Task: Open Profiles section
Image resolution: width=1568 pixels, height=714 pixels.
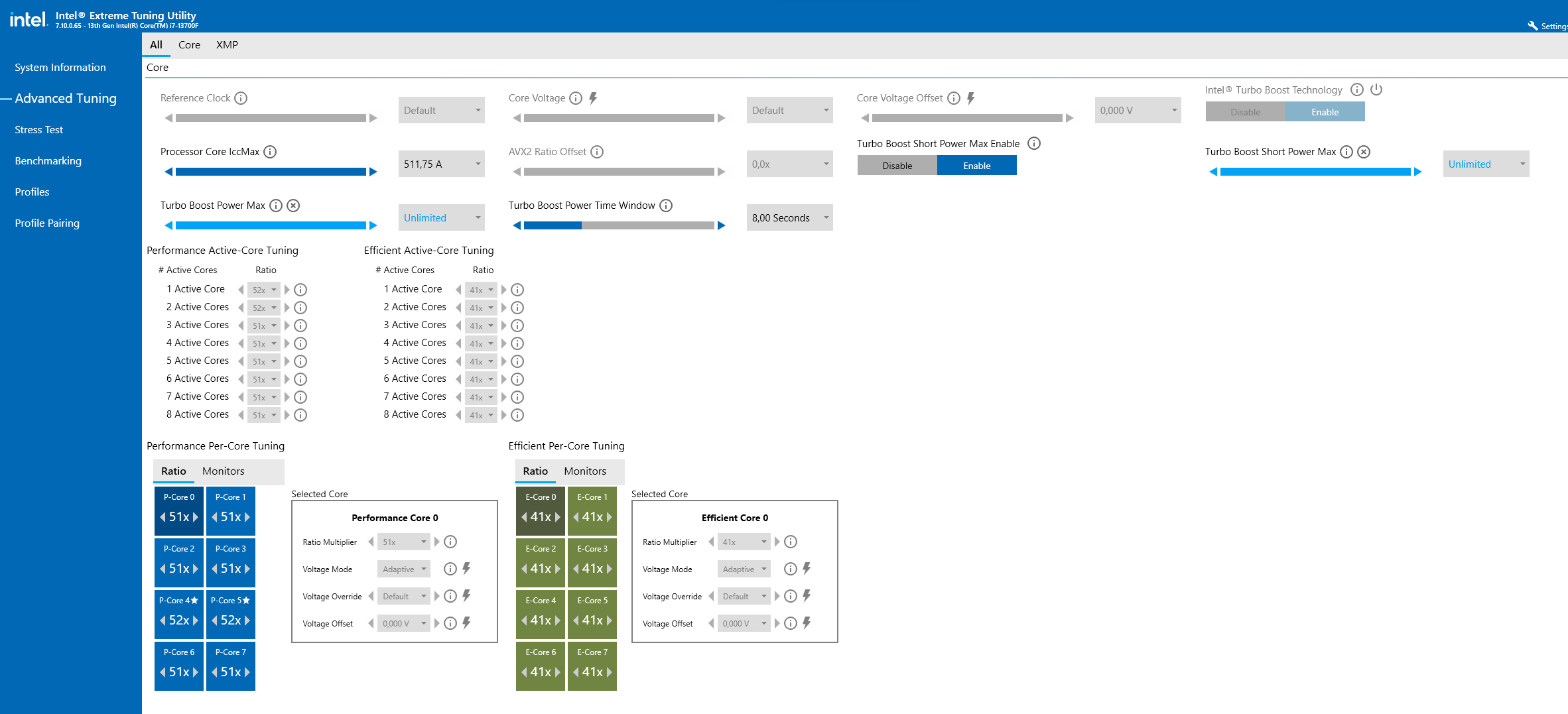Action: point(32,192)
